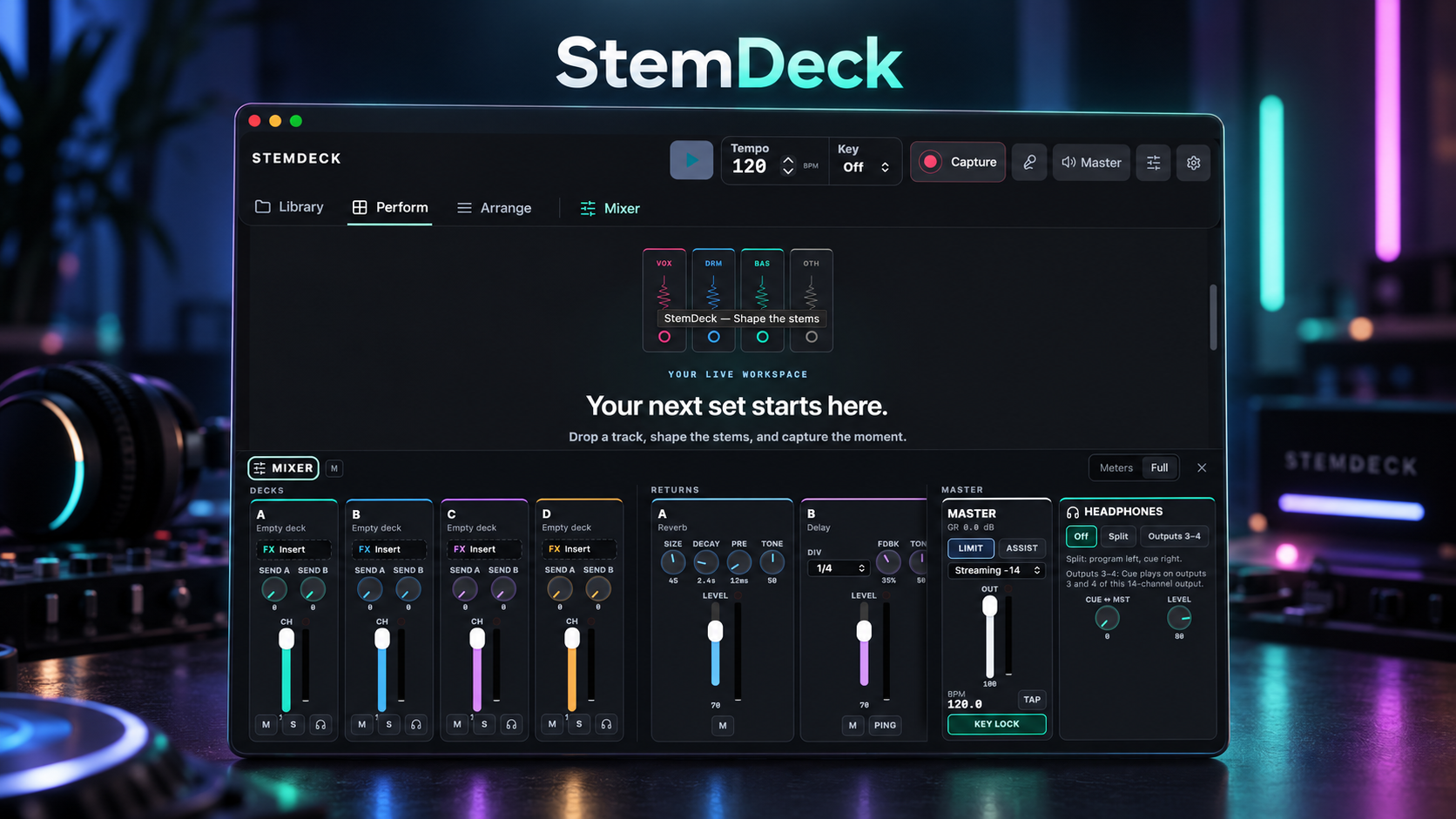Open the Streaming -14 dropdown

tap(996, 570)
